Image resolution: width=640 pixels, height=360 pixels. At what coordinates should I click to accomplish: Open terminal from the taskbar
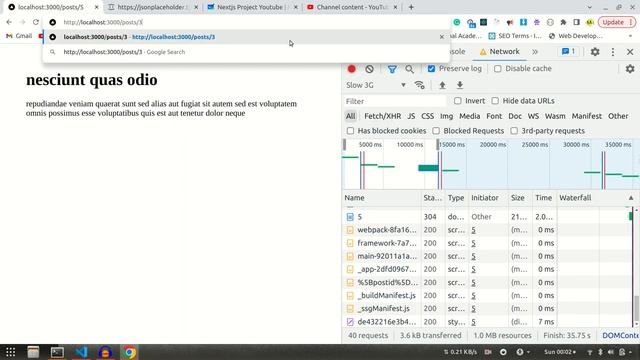(57, 352)
